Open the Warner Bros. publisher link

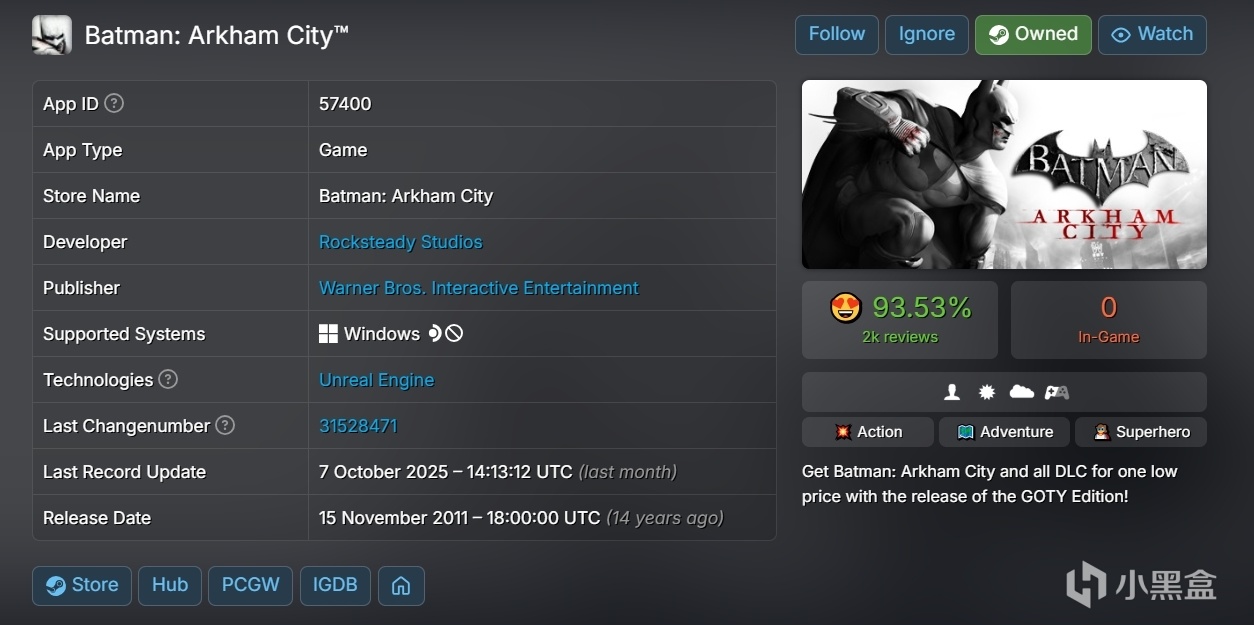pyautogui.click(x=478, y=288)
